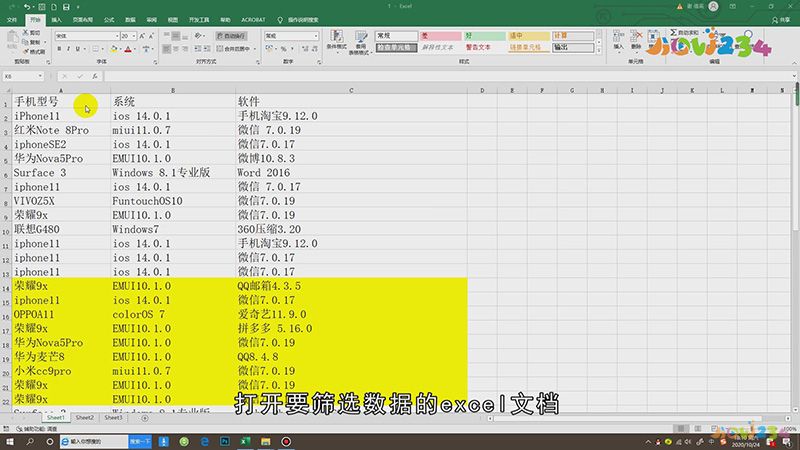Apply the Bad (差) cell style
This screenshot has width=800, height=450.
440,36
